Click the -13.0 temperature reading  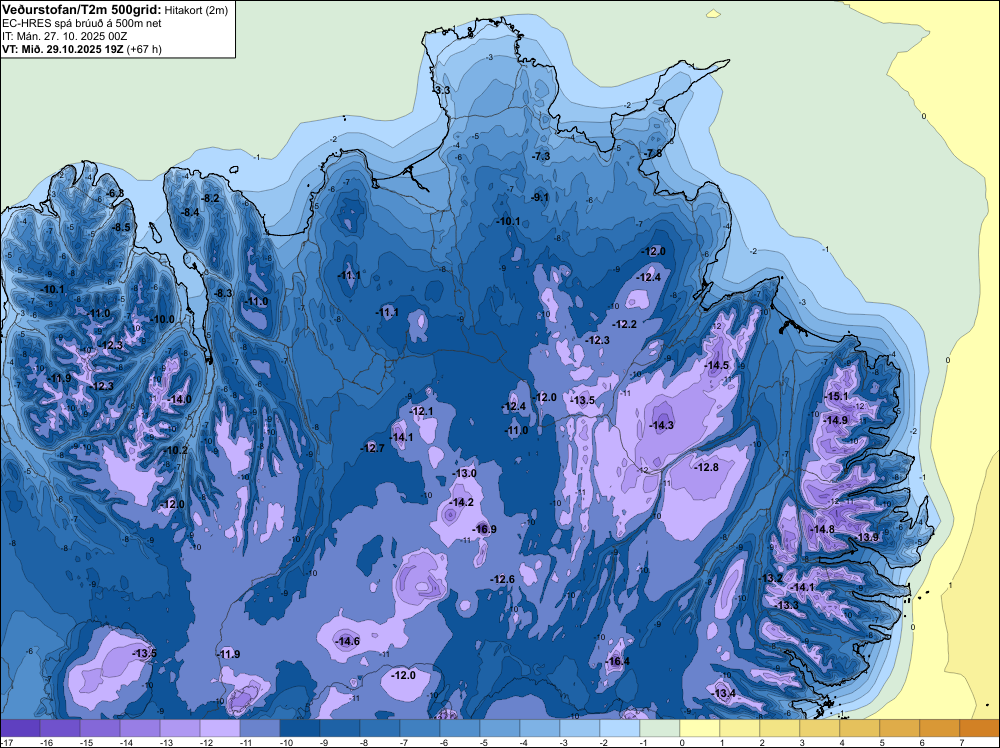(464, 473)
